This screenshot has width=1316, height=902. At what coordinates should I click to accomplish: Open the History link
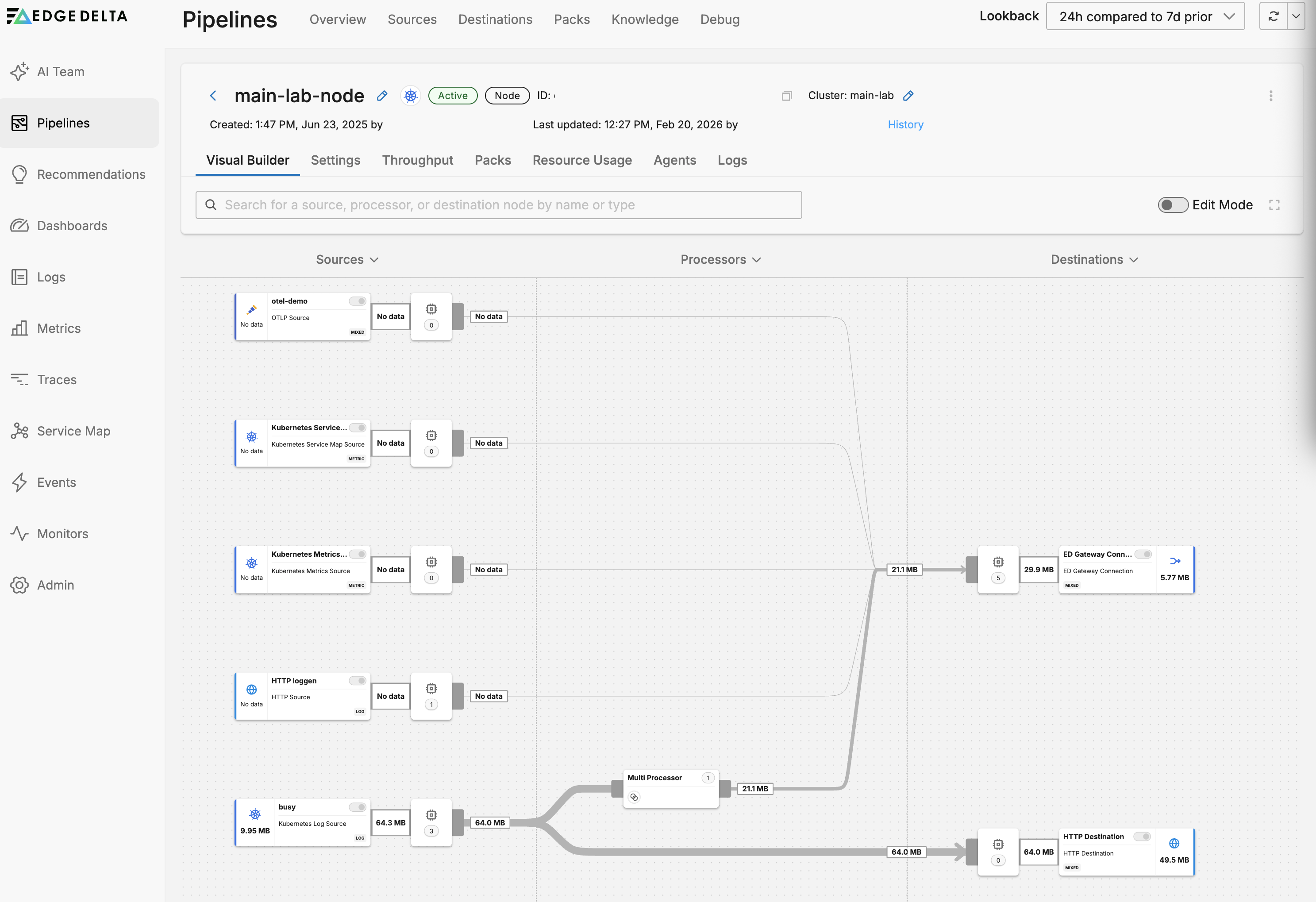pos(905,124)
